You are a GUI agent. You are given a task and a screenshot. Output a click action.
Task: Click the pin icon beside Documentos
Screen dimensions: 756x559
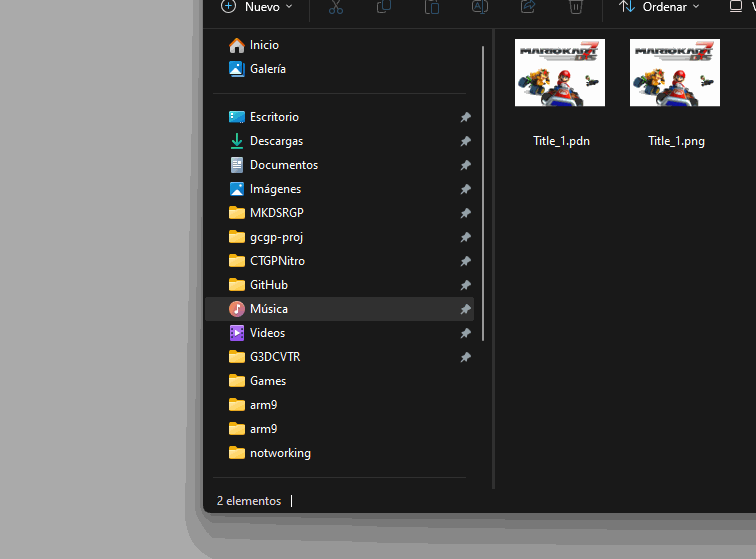click(x=465, y=165)
